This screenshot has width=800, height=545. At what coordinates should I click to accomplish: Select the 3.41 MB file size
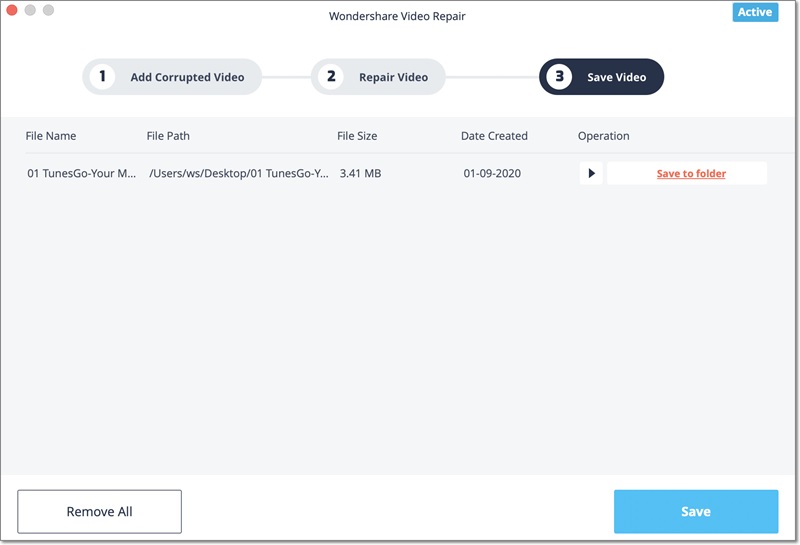(360, 174)
